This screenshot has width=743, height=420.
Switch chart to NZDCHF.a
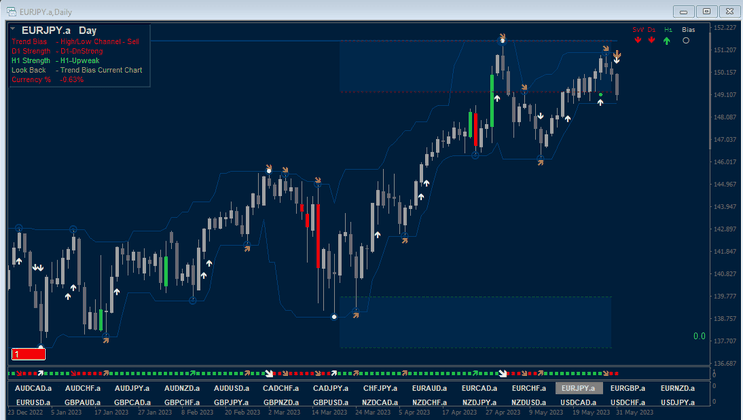click(x=429, y=402)
